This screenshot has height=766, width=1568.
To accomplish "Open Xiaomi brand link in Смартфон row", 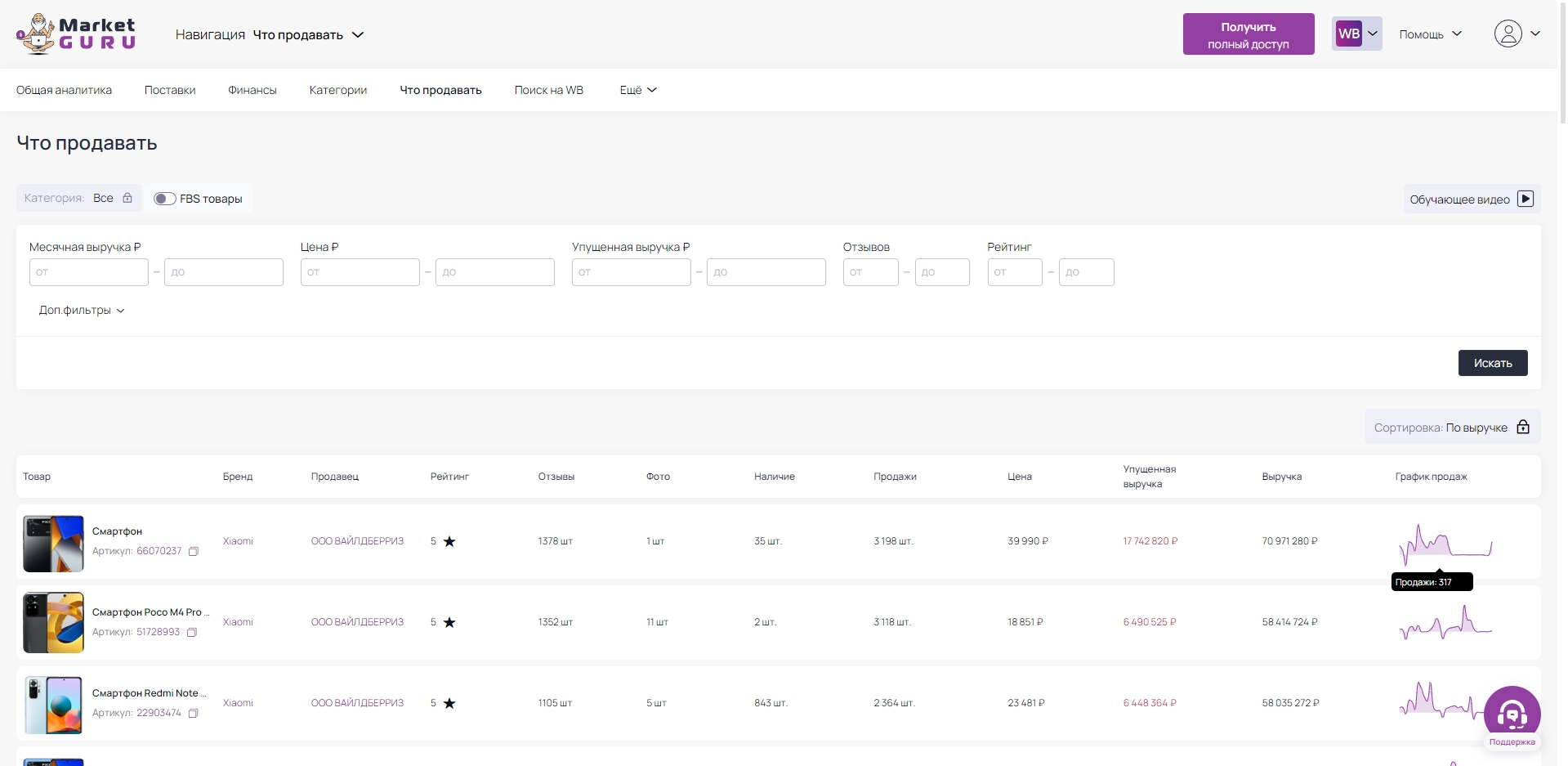I will 238,541.
